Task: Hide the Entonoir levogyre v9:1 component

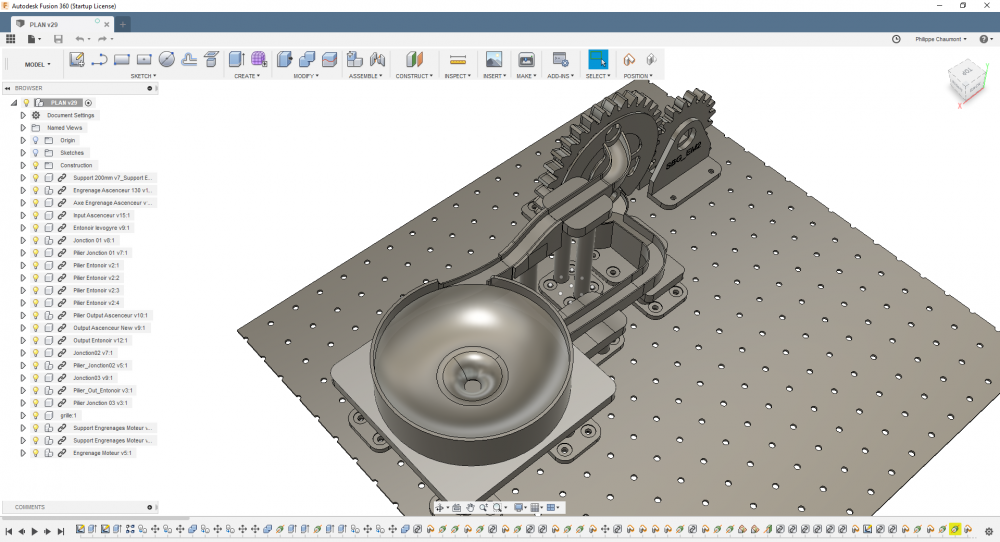Action: tap(36, 228)
